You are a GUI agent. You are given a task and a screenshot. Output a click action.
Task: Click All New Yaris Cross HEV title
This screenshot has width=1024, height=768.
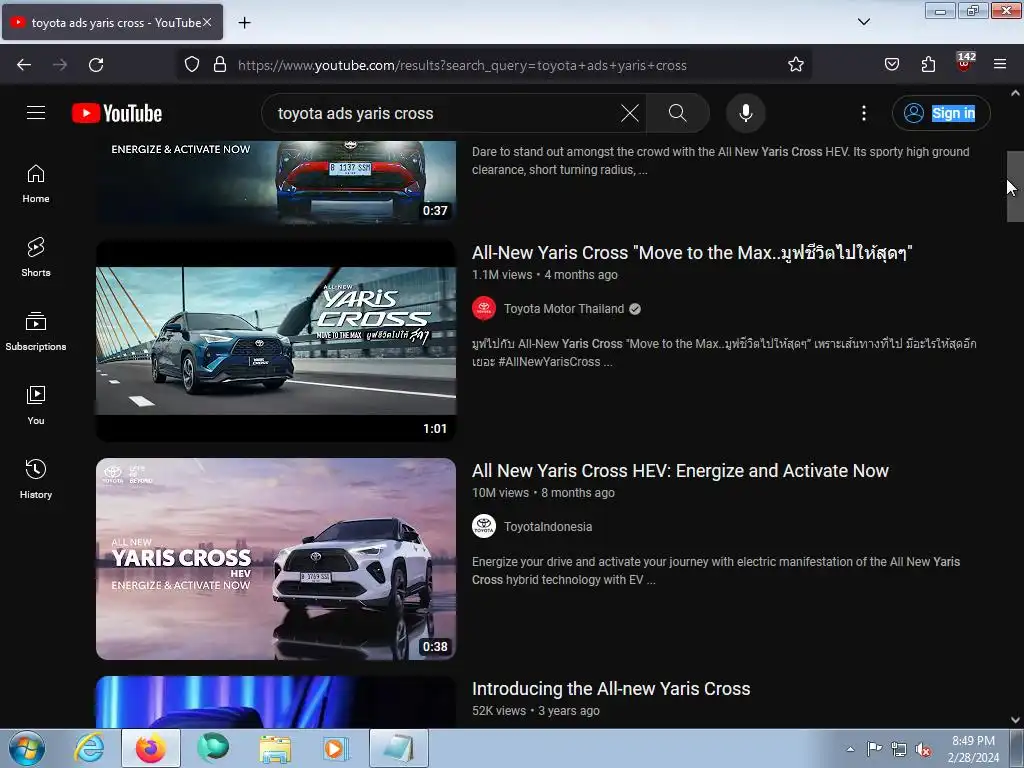pos(680,471)
